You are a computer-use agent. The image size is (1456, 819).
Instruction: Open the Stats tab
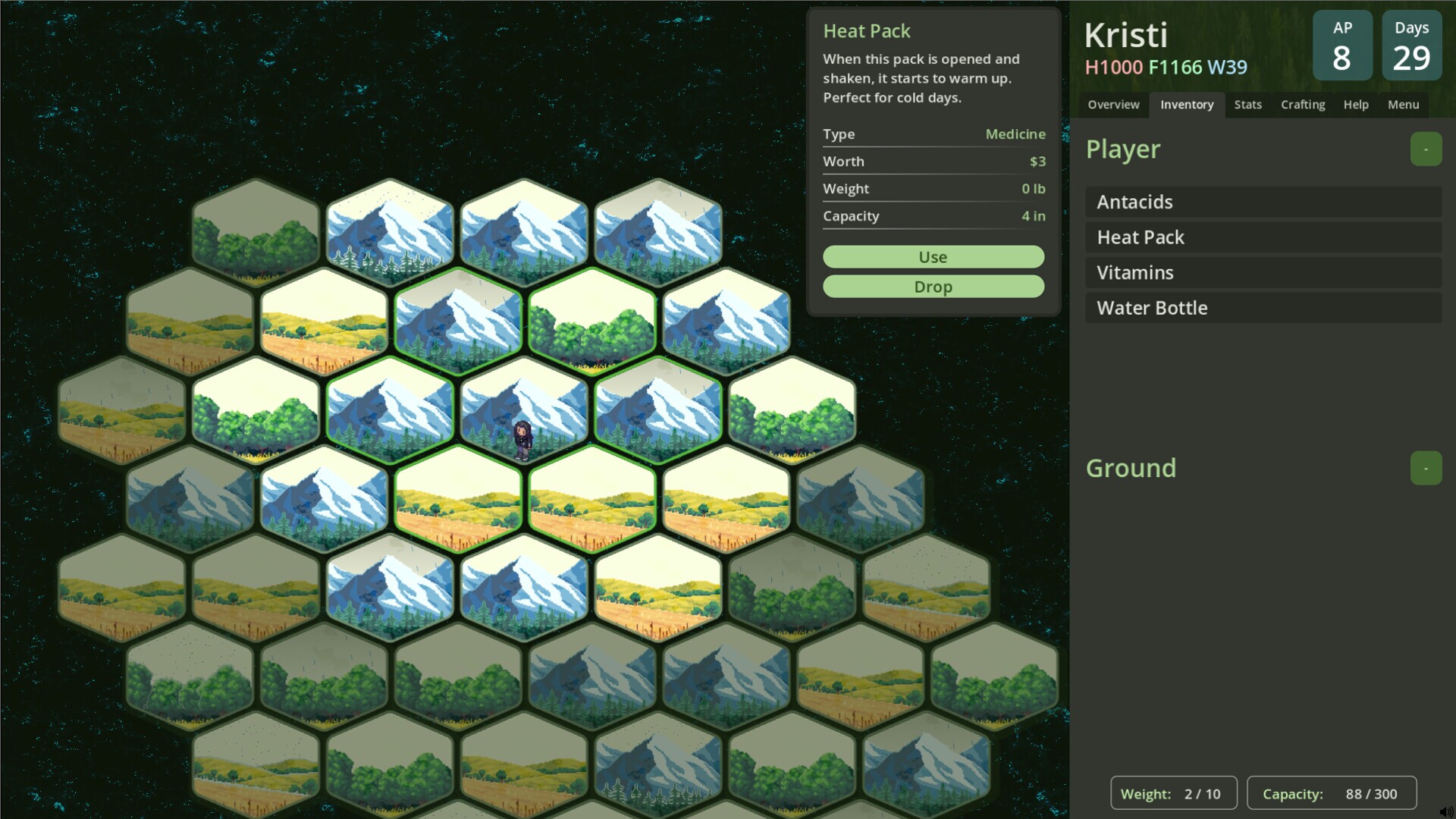[1247, 105]
